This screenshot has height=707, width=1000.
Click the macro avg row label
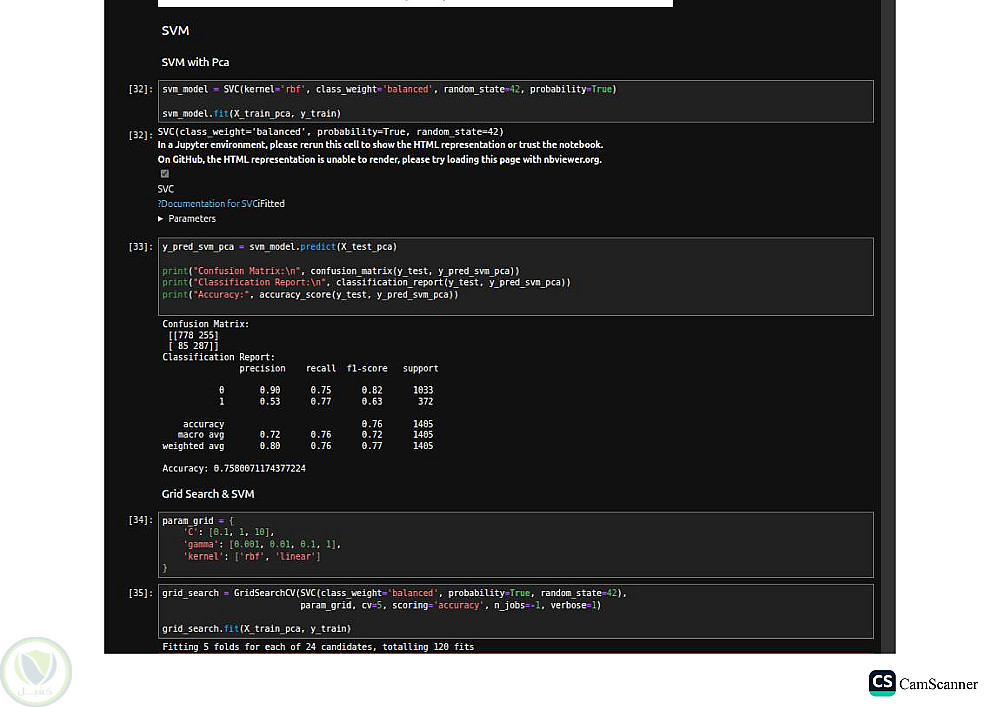click(x=201, y=435)
